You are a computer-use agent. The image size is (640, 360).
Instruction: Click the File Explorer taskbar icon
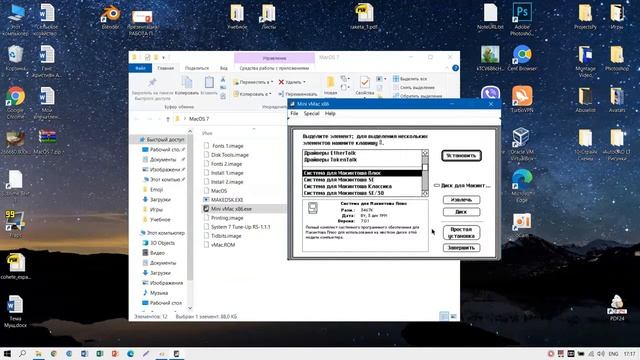pyautogui.click(x=38, y=353)
